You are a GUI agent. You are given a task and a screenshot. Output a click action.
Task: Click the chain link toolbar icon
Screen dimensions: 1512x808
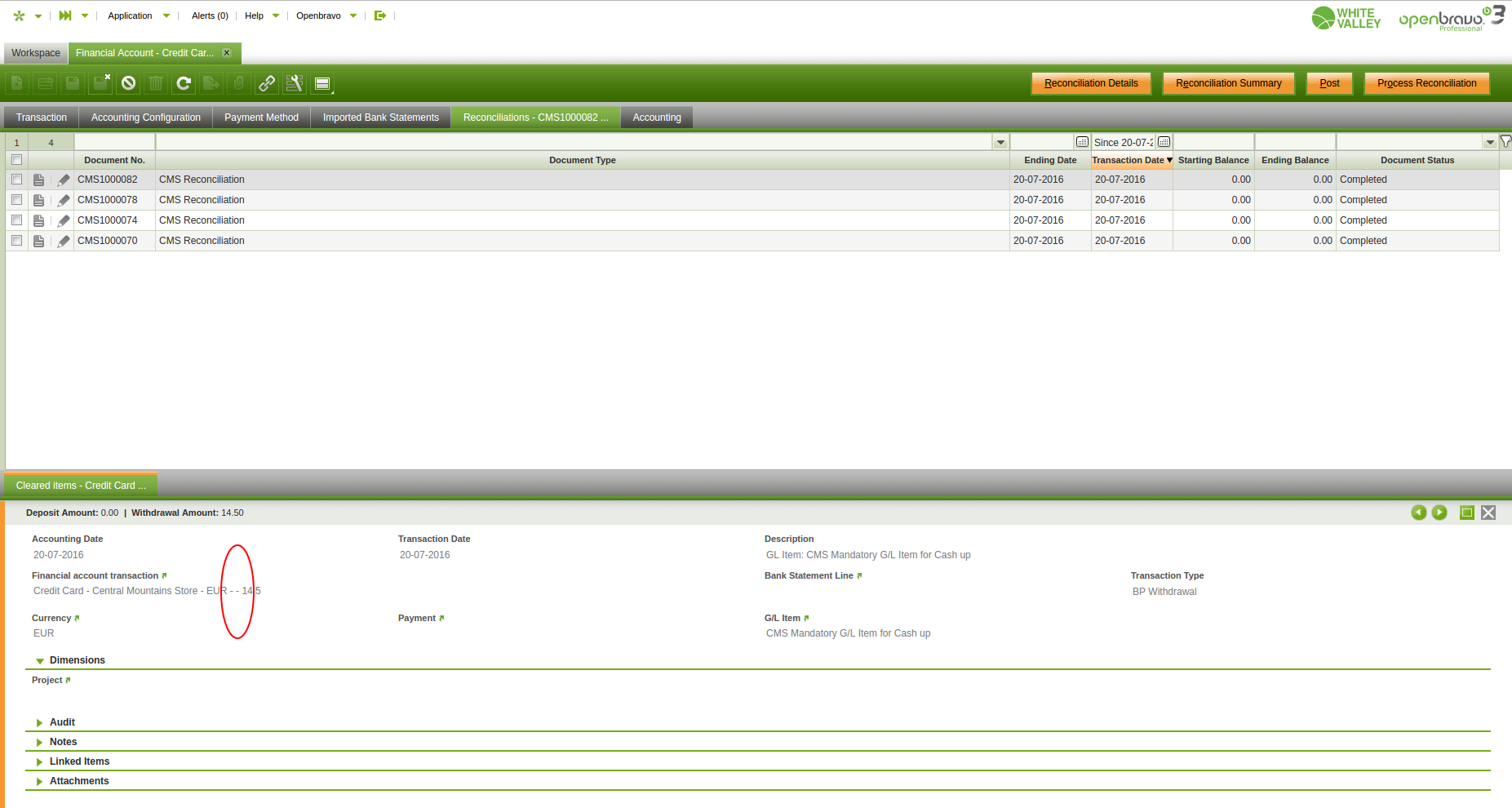(267, 83)
